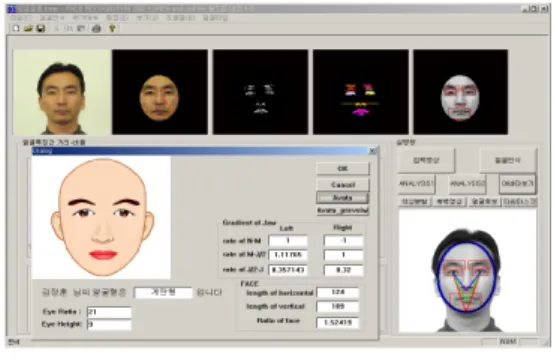Click the grayscale result image with blue ellipse

pyautogui.click(x=467, y=271)
